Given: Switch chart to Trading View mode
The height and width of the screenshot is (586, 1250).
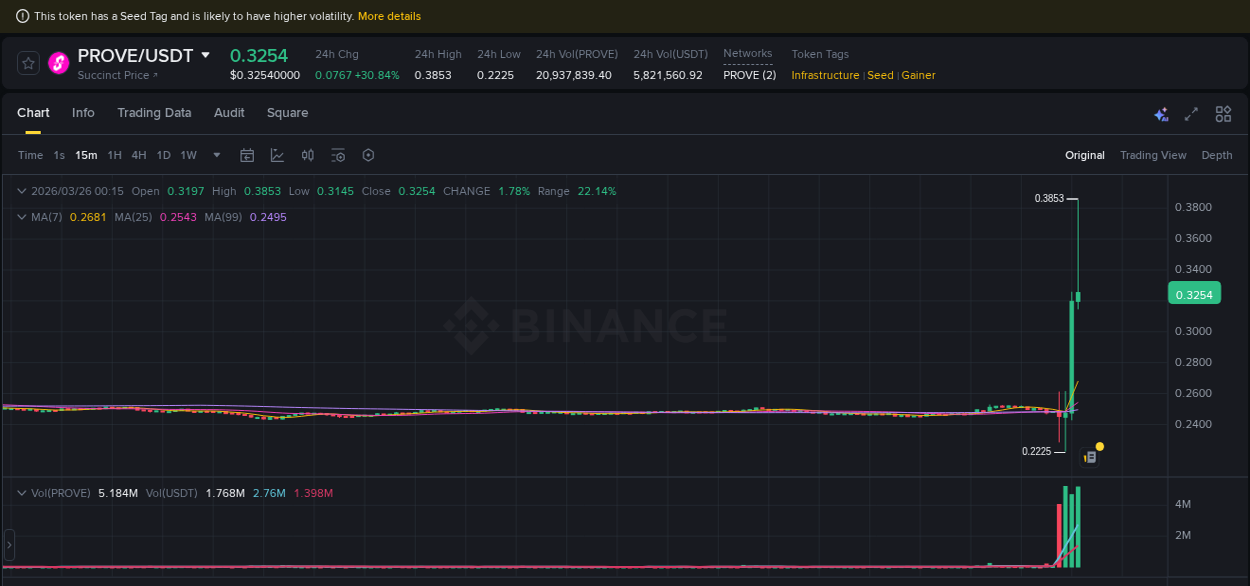Looking at the screenshot, I should coord(1153,155).
